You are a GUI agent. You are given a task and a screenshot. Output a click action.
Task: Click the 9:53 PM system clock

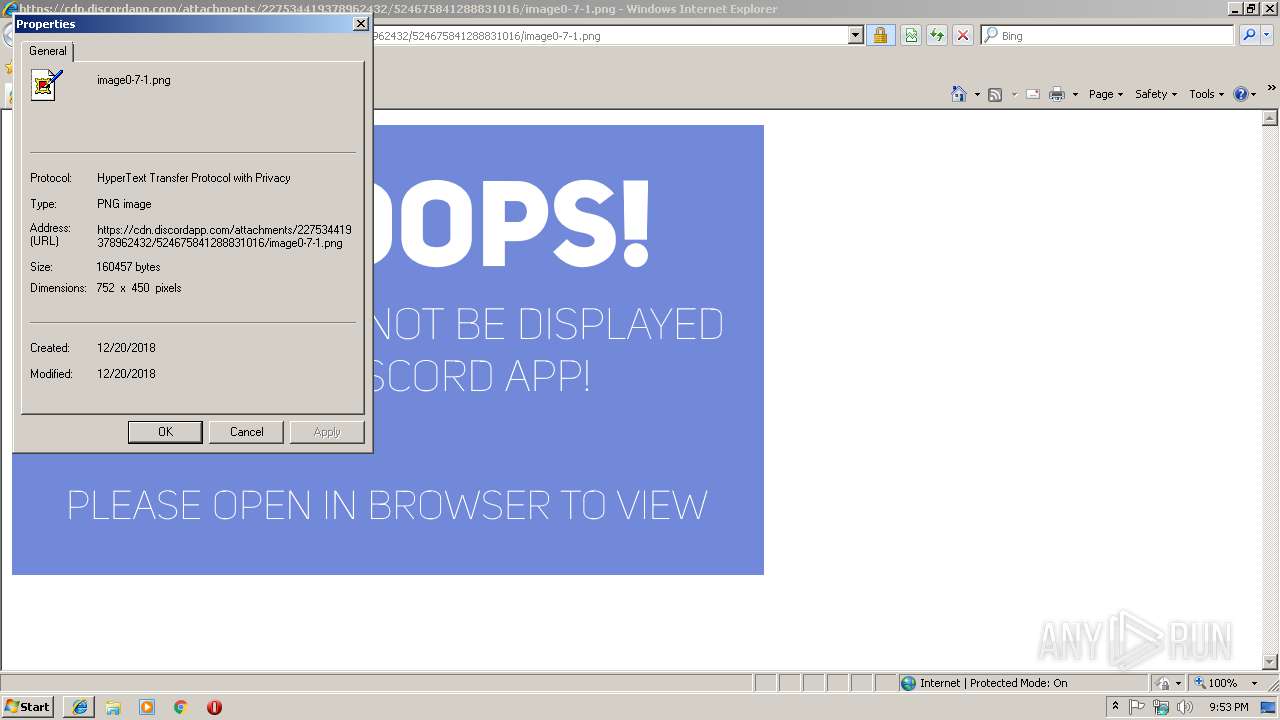click(x=1229, y=707)
